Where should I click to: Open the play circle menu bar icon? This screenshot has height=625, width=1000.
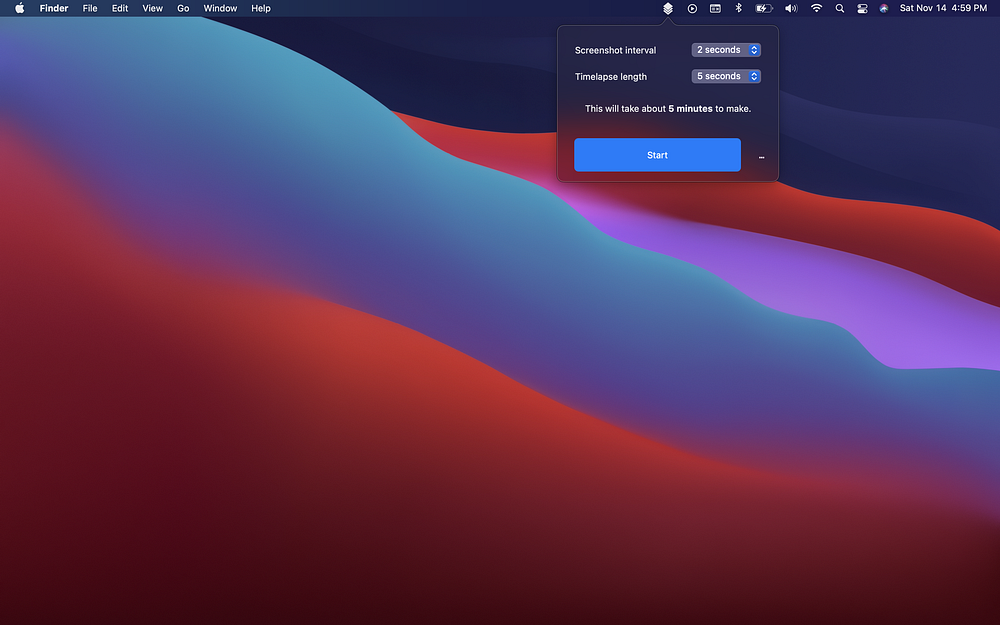692,8
